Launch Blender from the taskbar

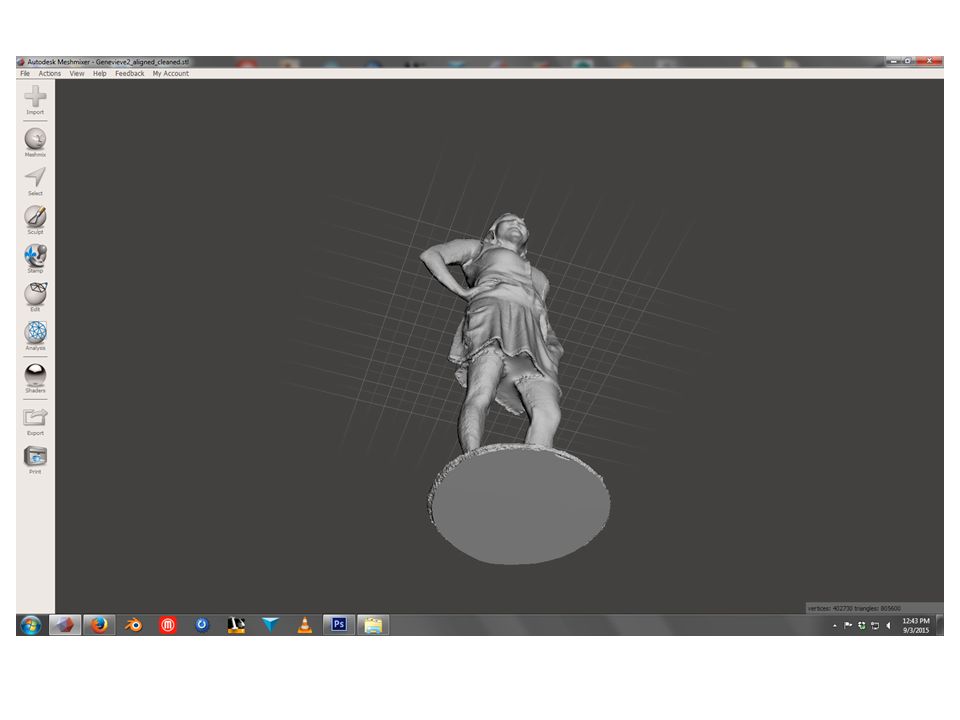[x=133, y=625]
